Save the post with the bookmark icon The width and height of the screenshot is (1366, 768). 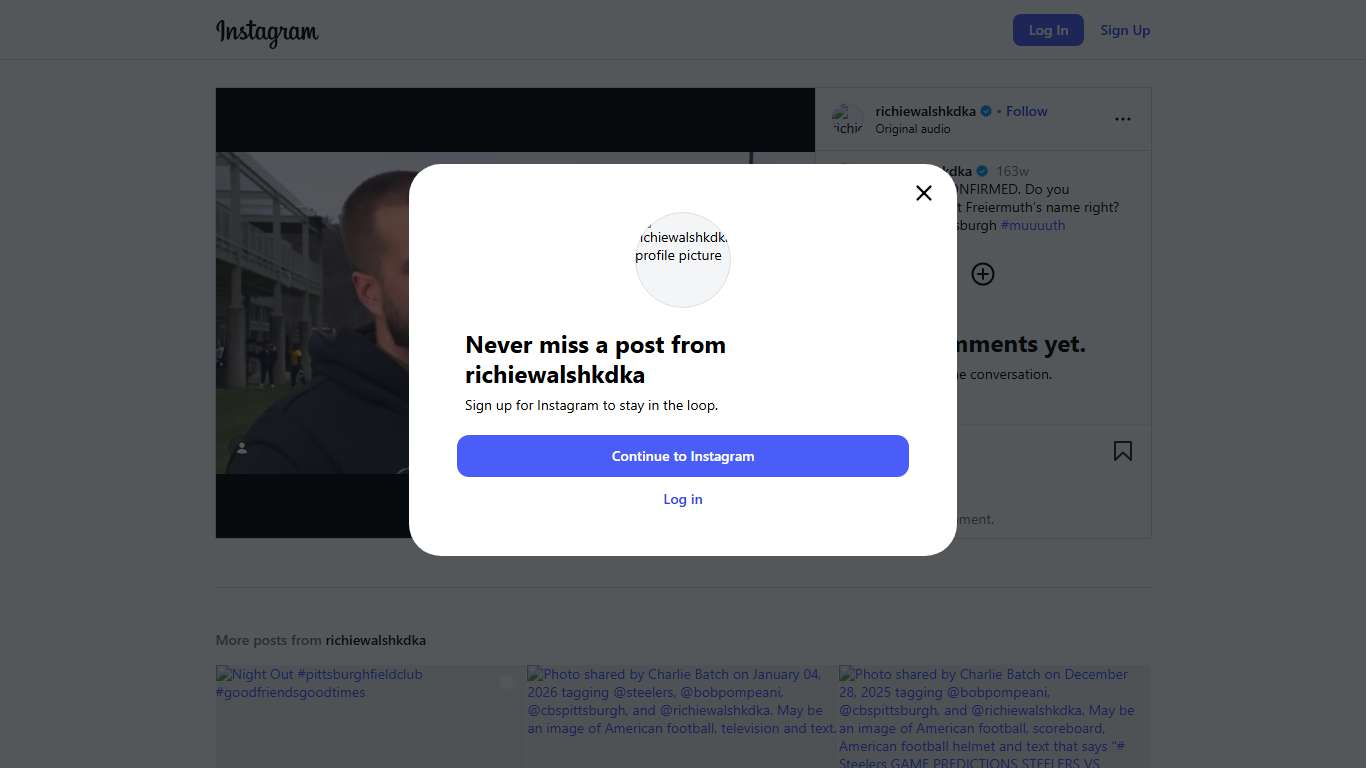pyautogui.click(x=1123, y=452)
